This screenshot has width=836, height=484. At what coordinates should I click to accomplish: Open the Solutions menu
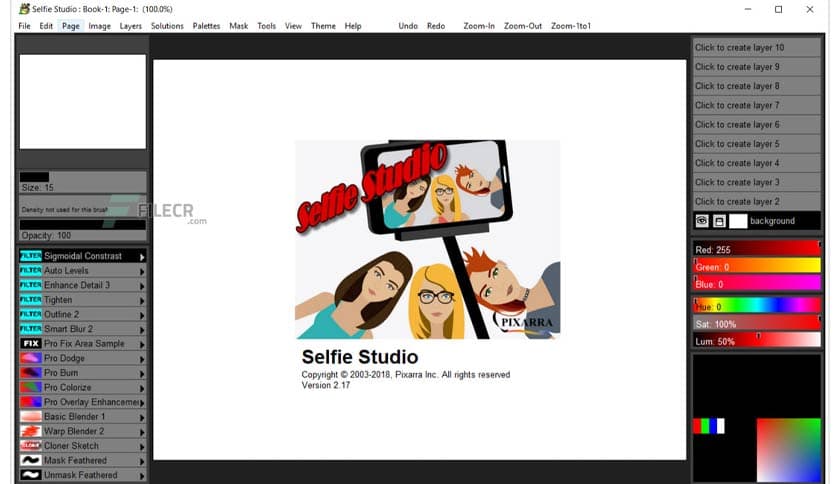[167, 26]
